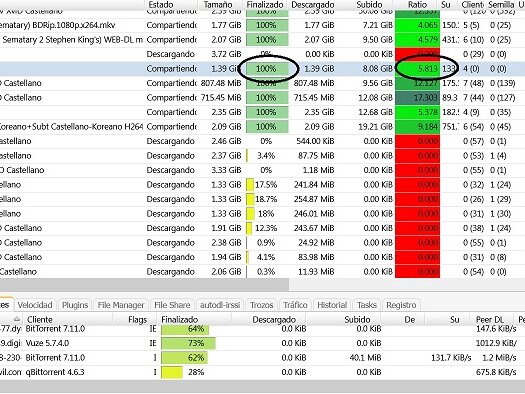Open the Registro tab
The height and width of the screenshot is (394, 525).
(401, 305)
